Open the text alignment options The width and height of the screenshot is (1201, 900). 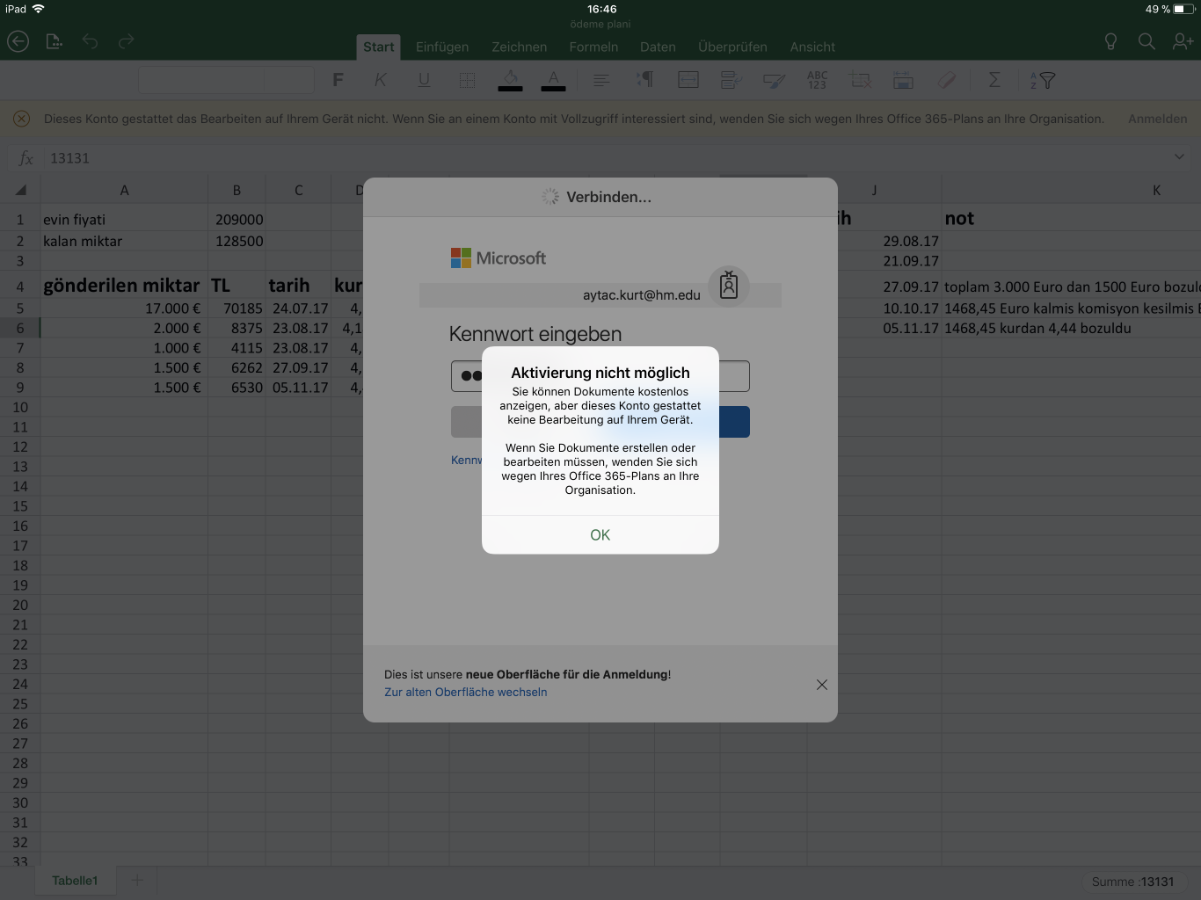[601, 80]
